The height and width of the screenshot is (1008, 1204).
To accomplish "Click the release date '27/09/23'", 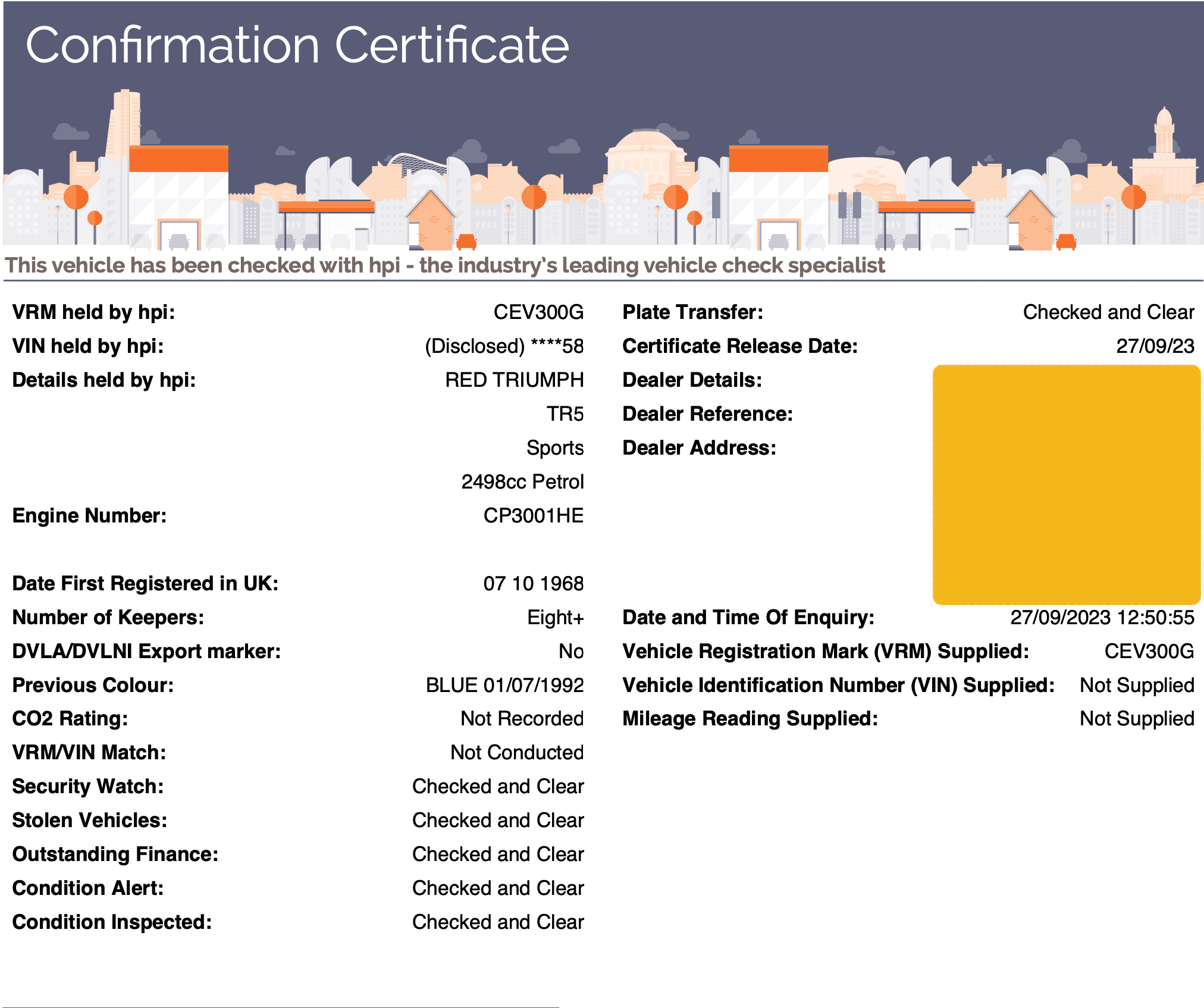I will pyautogui.click(x=1155, y=346).
